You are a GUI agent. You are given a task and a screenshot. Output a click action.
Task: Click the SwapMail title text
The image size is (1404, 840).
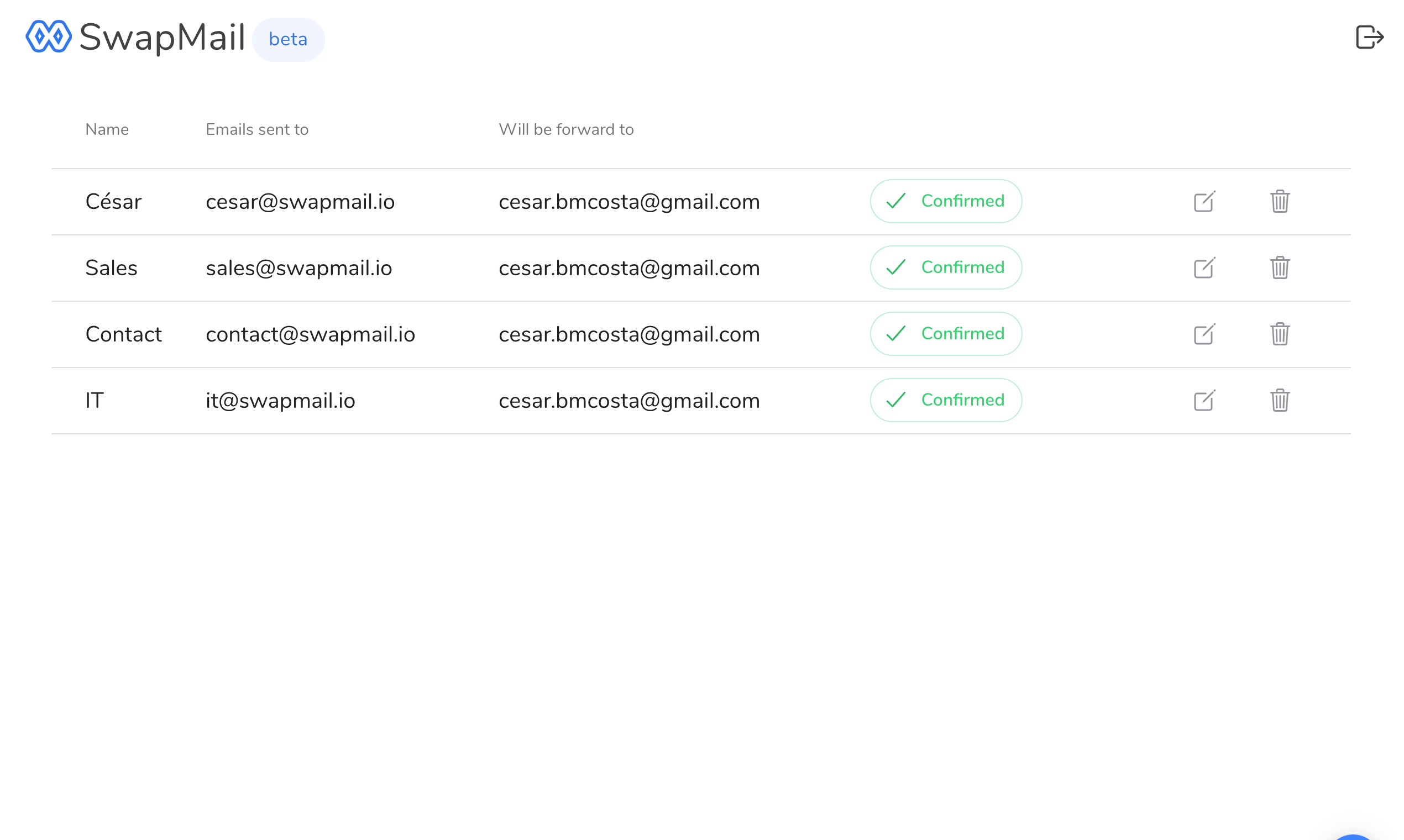[x=162, y=38]
